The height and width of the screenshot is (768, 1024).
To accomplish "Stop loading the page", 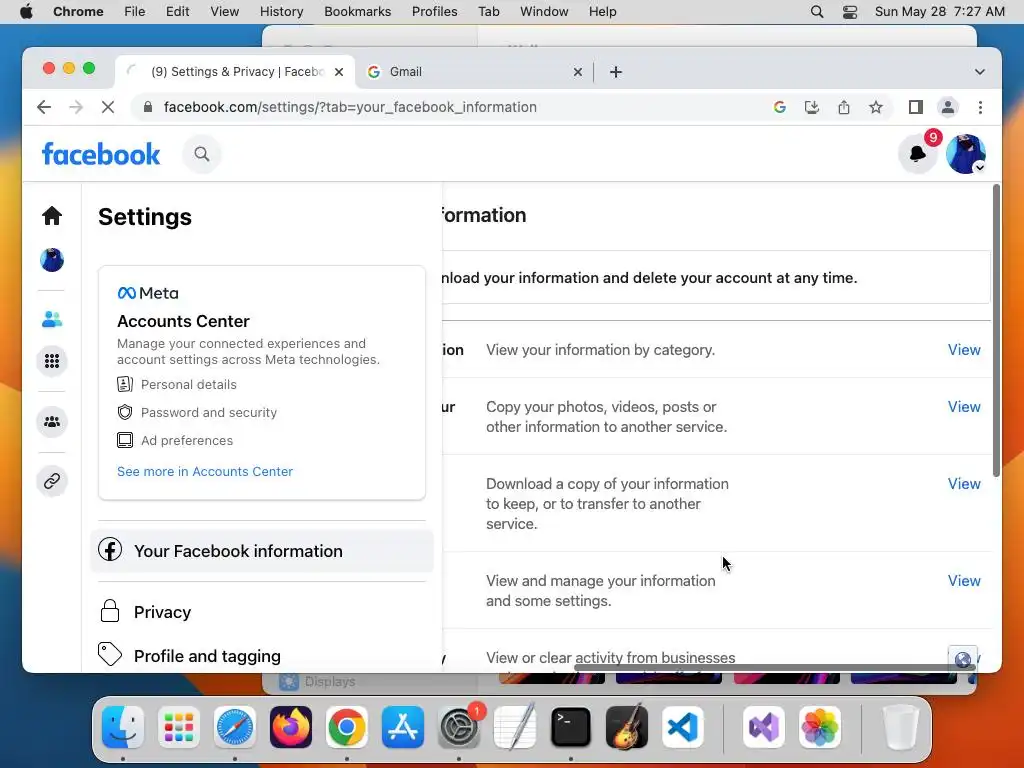I will coord(108,107).
